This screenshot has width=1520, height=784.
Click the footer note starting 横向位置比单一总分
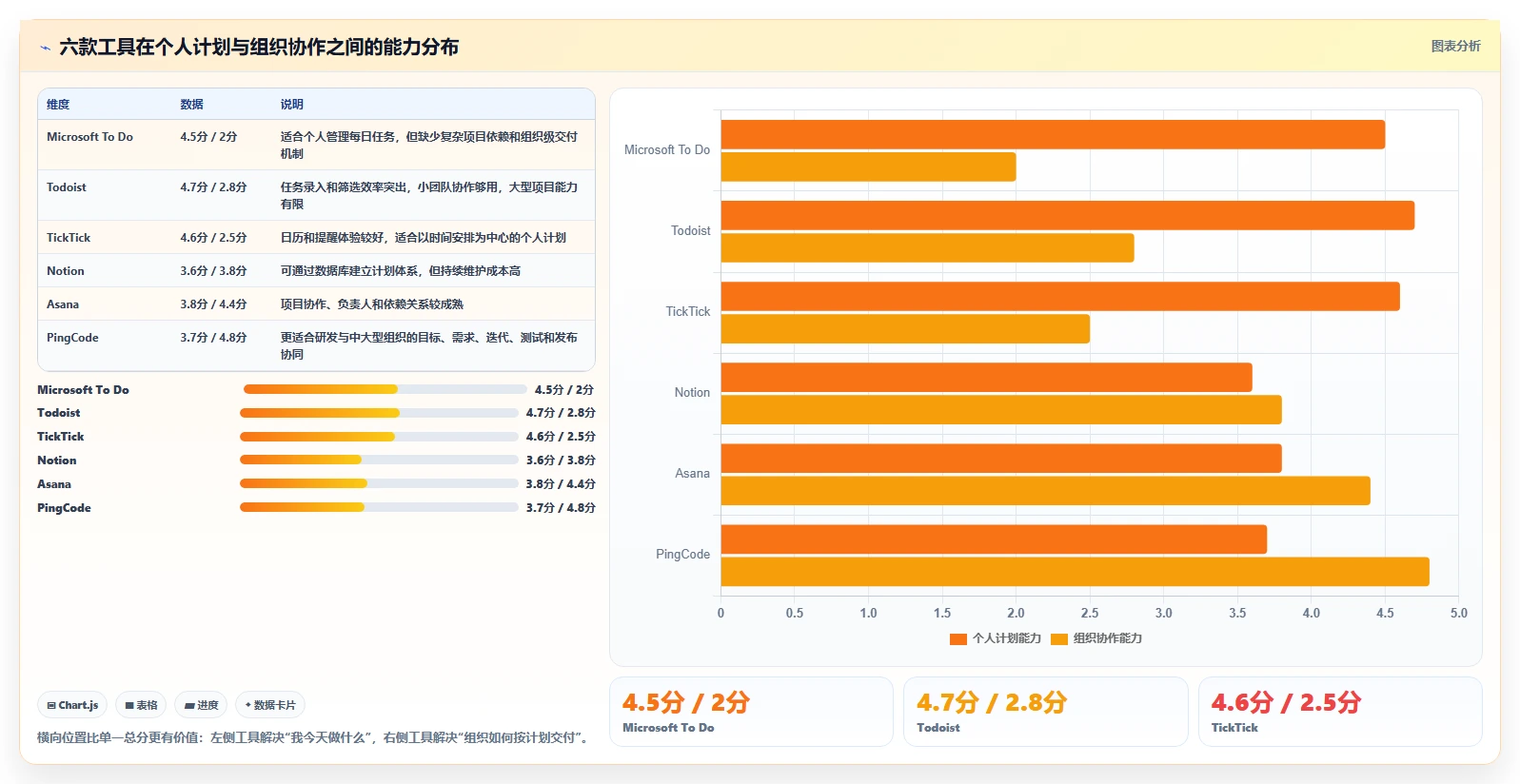tap(315, 737)
